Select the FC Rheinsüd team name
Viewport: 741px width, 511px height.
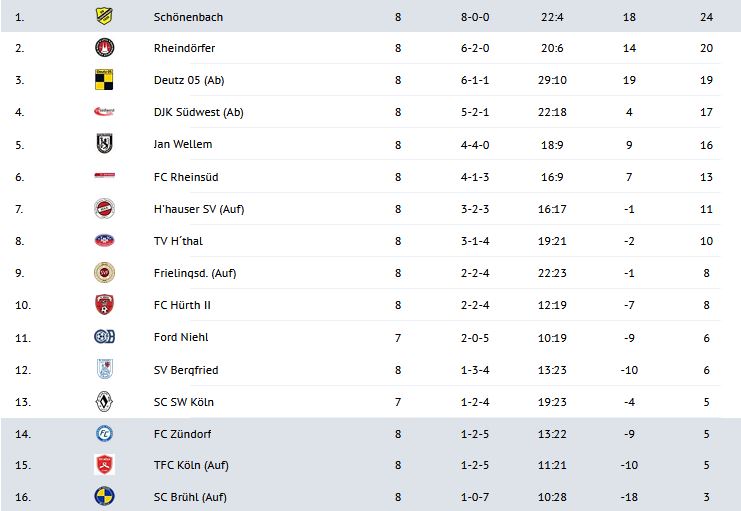click(186, 177)
